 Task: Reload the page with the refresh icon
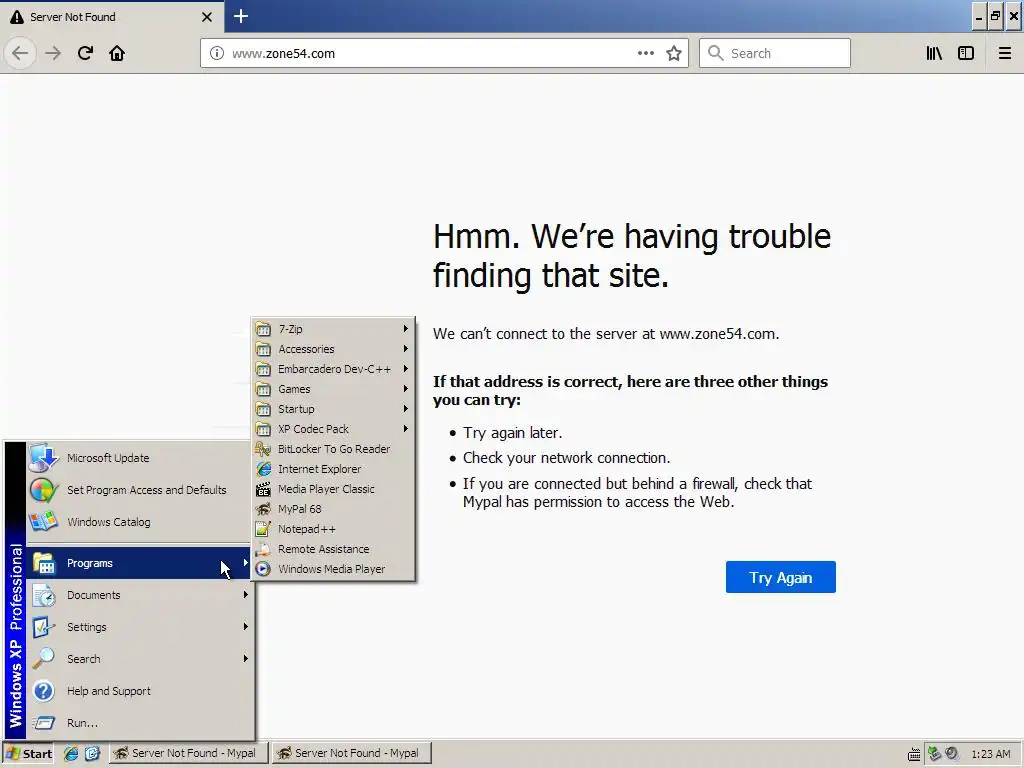[x=85, y=53]
